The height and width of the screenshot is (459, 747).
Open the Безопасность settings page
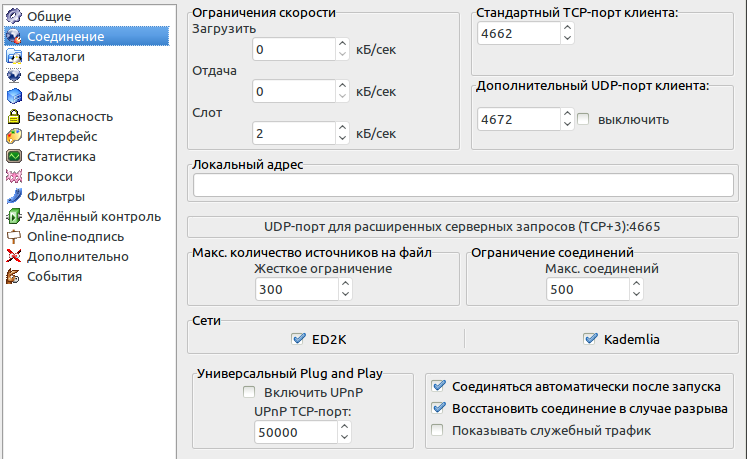[70, 116]
